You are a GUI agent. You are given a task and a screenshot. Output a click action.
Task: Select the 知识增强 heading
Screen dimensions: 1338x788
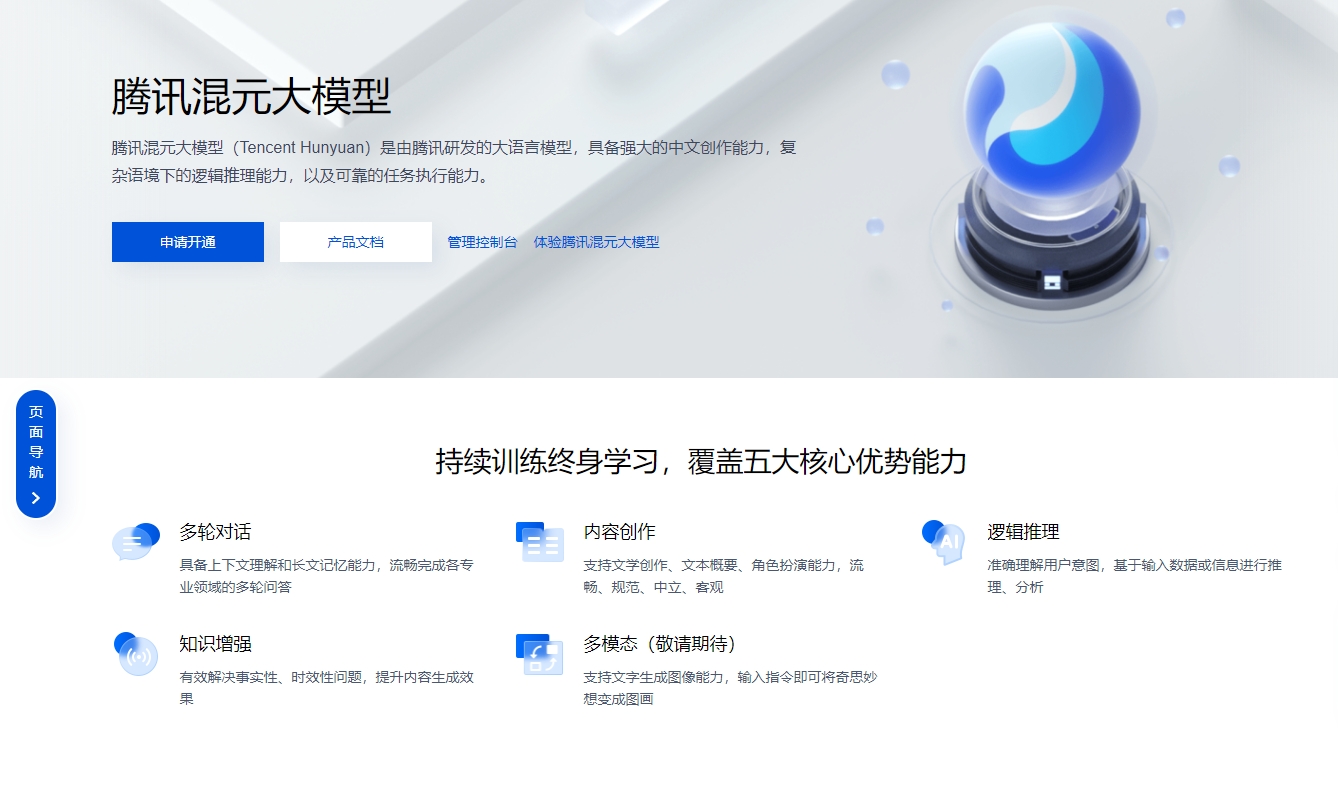(215, 644)
